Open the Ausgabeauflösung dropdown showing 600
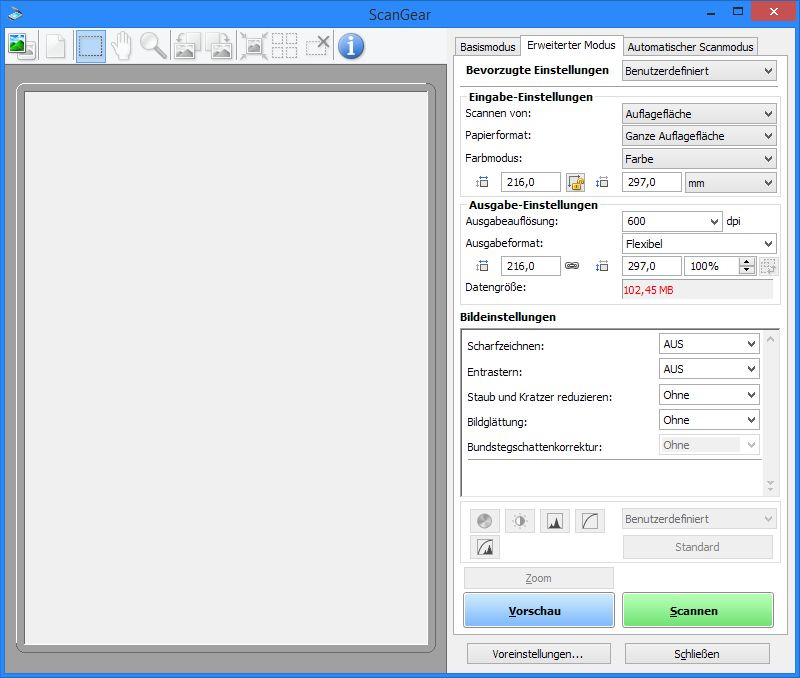Image resolution: width=800 pixels, height=678 pixels. pyautogui.click(x=713, y=221)
